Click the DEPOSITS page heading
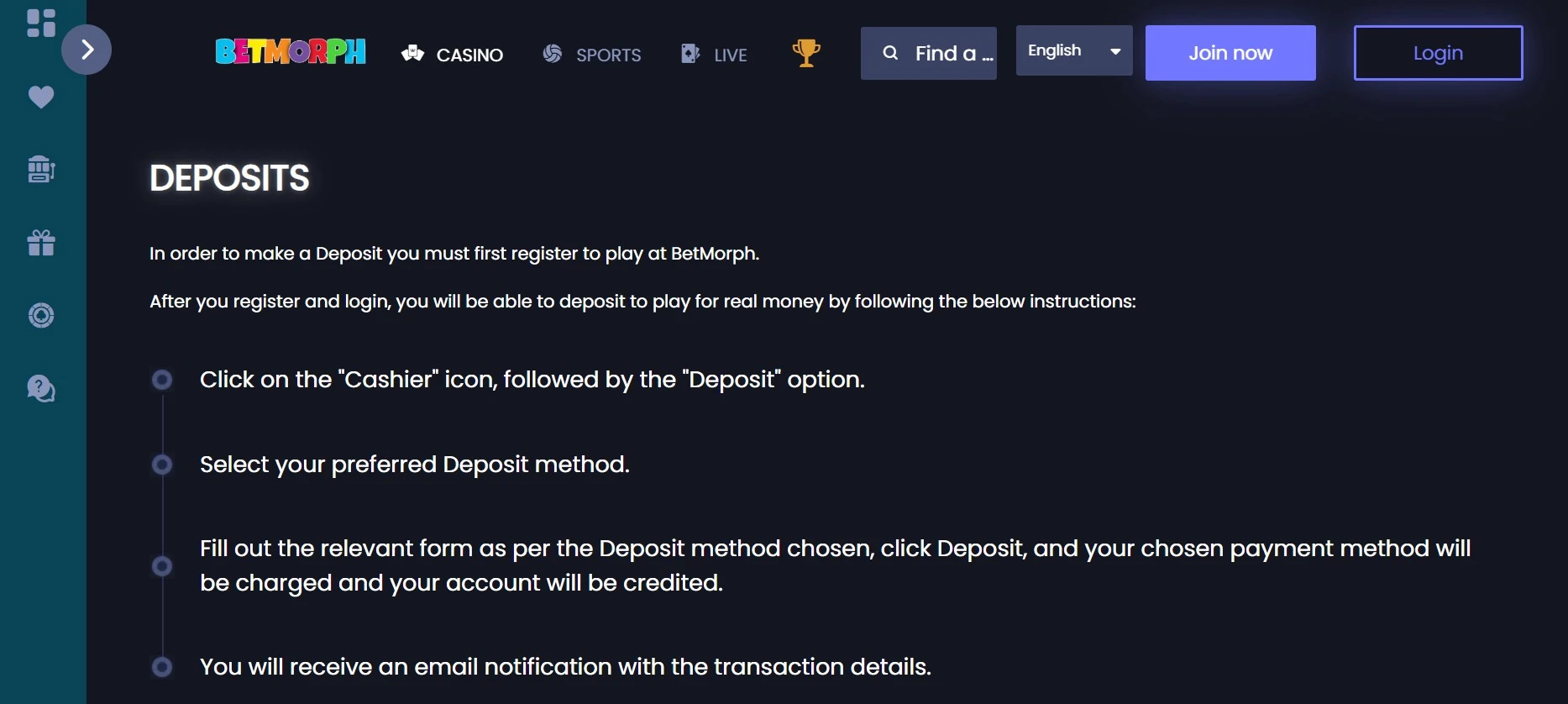1568x704 pixels. pyautogui.click(x=228, y=177)
